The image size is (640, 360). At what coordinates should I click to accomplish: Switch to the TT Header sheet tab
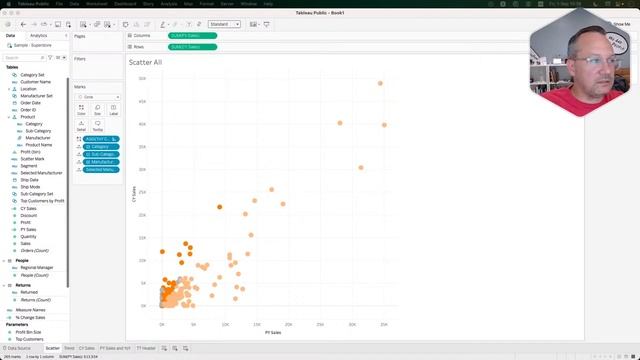click(x=146, y=348)
